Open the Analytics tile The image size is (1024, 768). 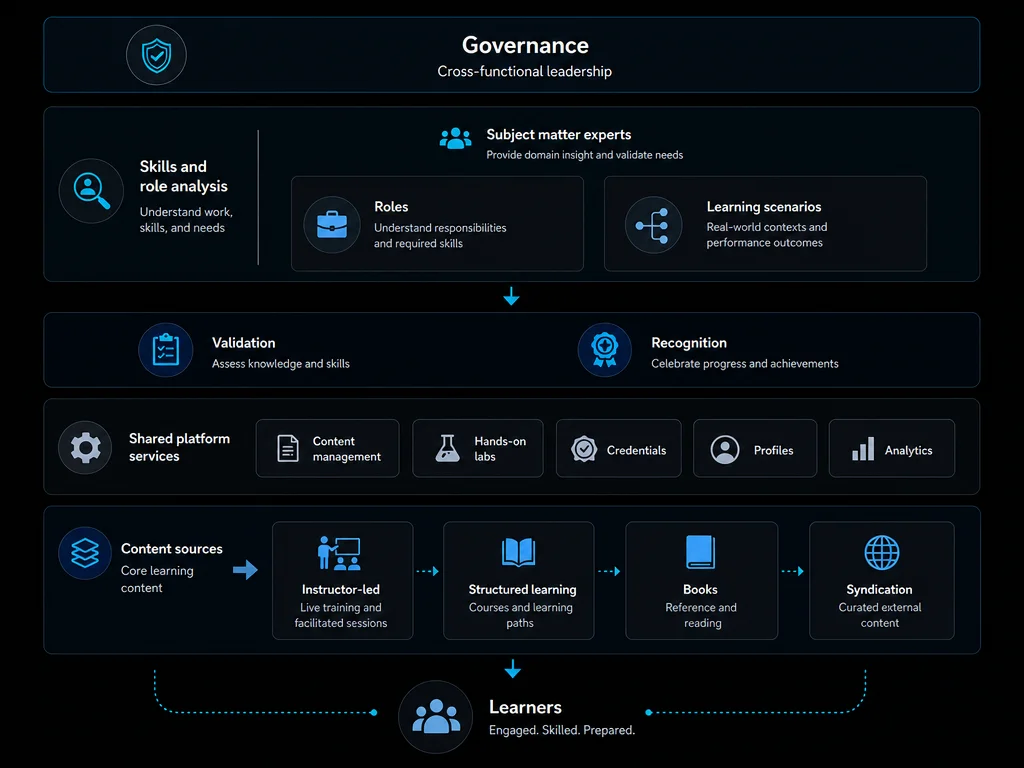891,449
